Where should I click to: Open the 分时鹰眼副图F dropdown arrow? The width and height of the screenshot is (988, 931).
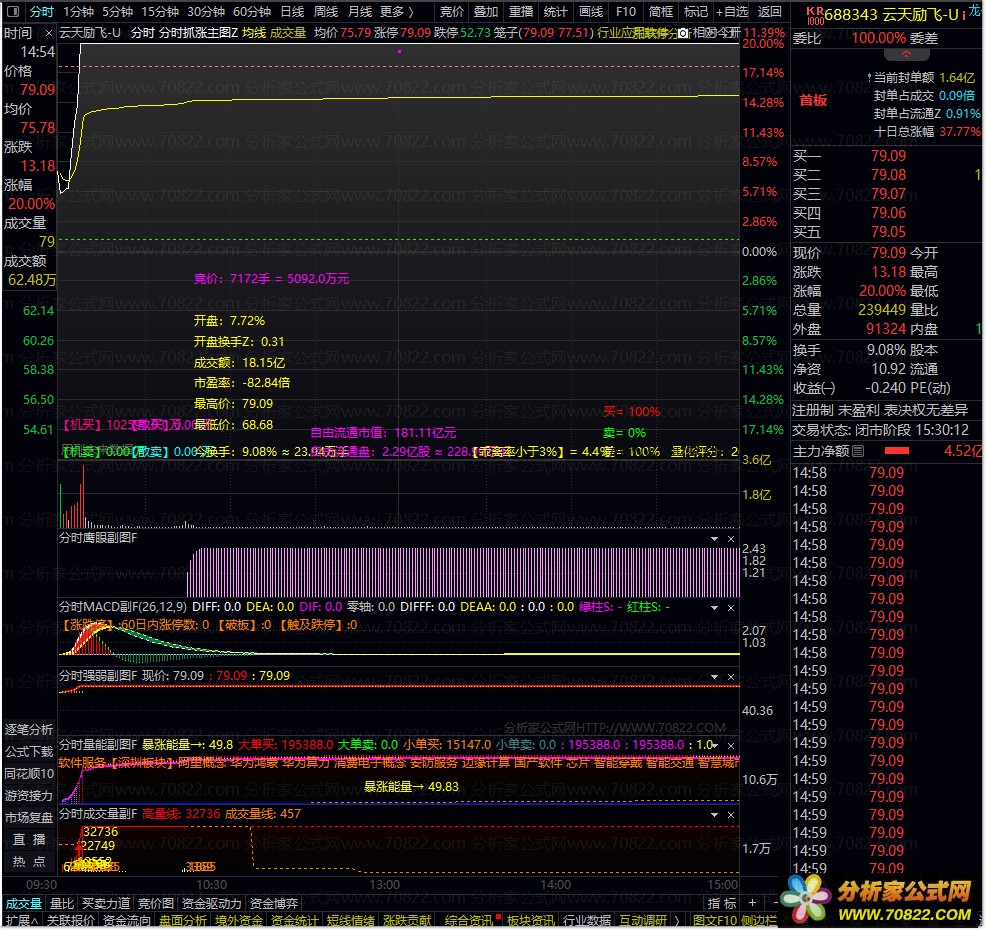(x=716, y=540)
